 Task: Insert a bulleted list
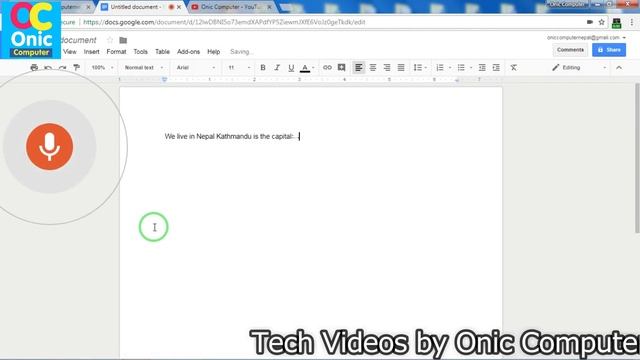[x=461, y=68]
